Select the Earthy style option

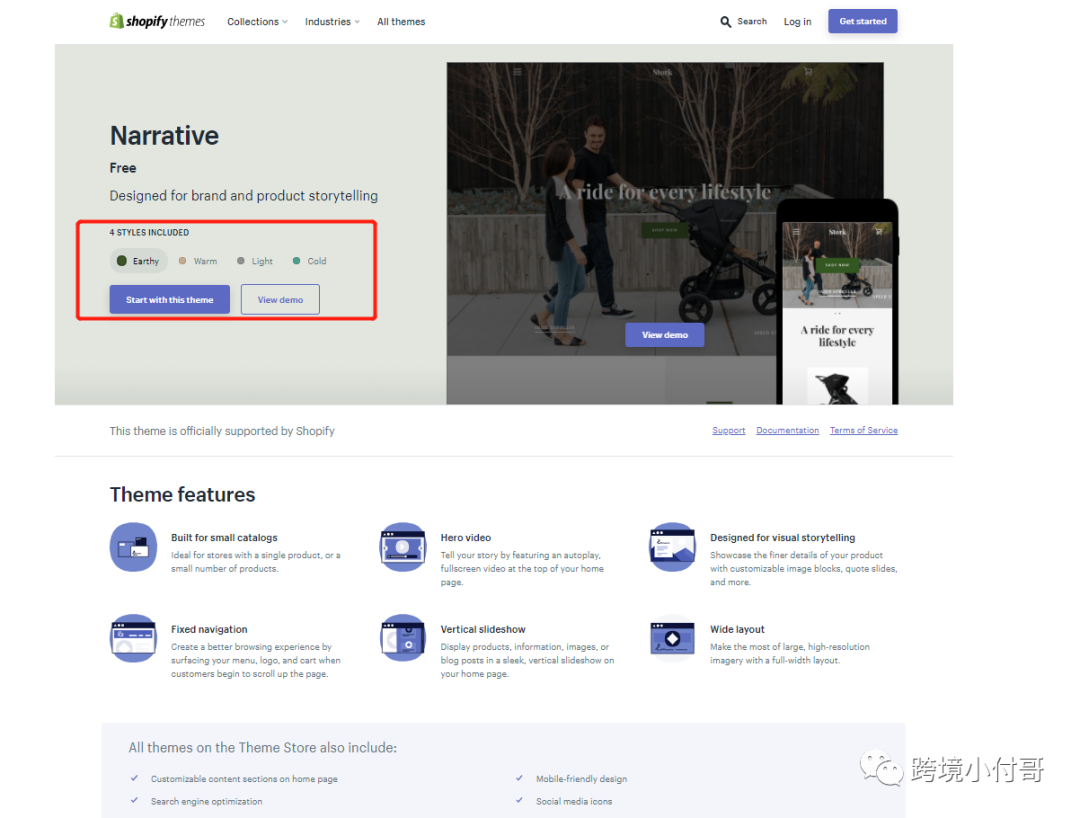click(x=138, y=261)
